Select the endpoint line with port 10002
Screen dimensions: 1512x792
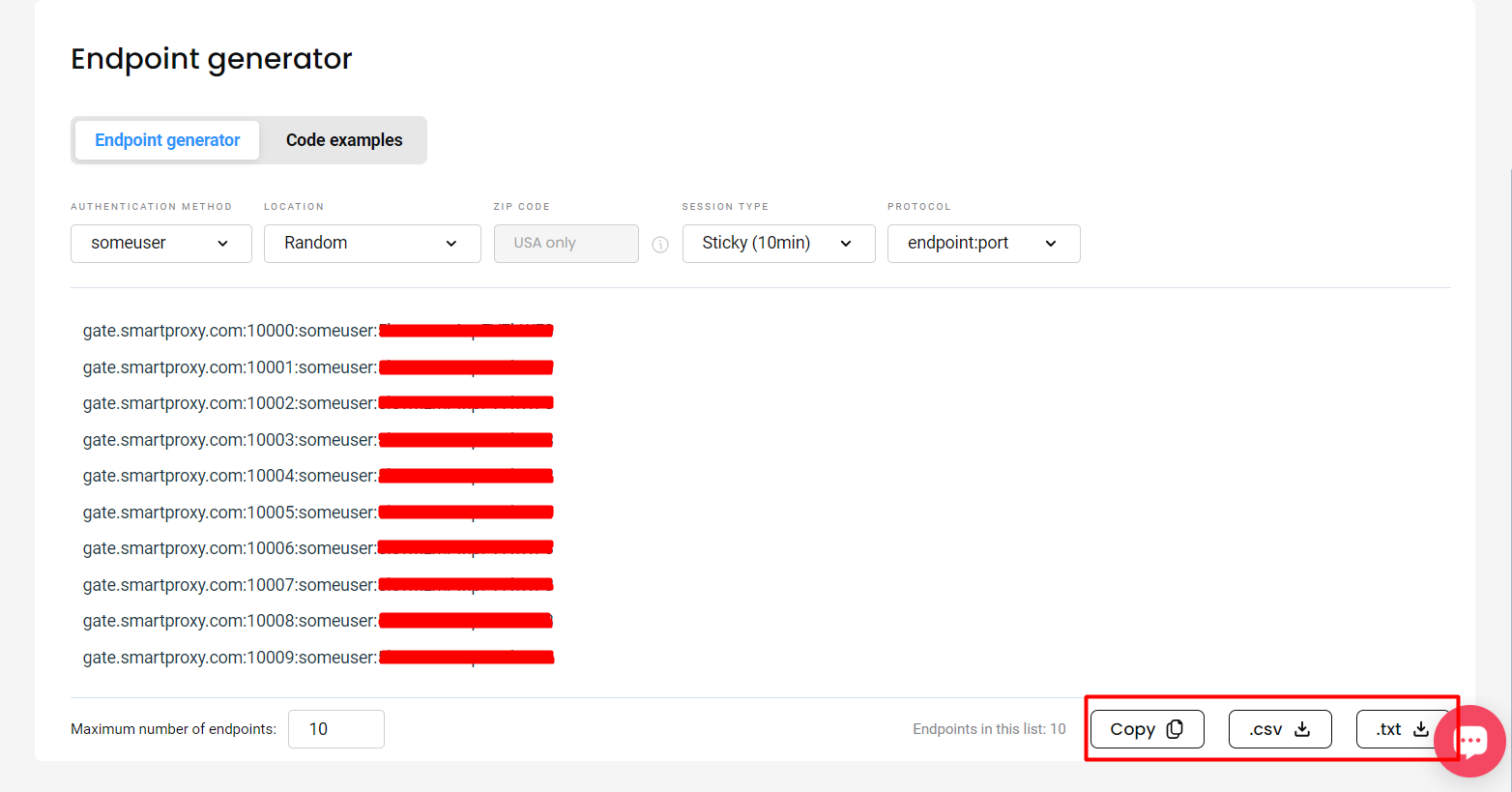pos(318,403)
